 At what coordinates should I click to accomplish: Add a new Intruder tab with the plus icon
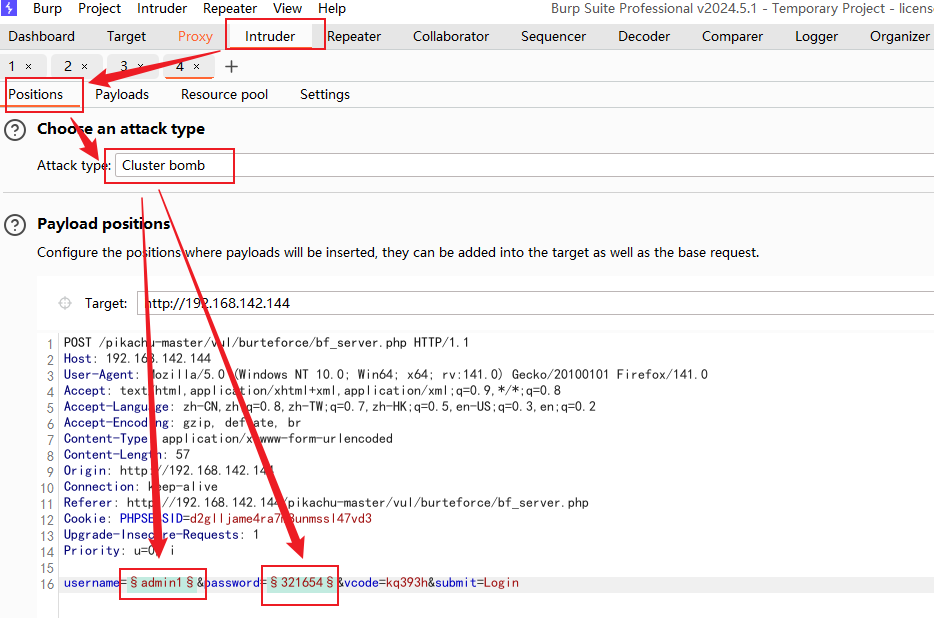point(231,67)
